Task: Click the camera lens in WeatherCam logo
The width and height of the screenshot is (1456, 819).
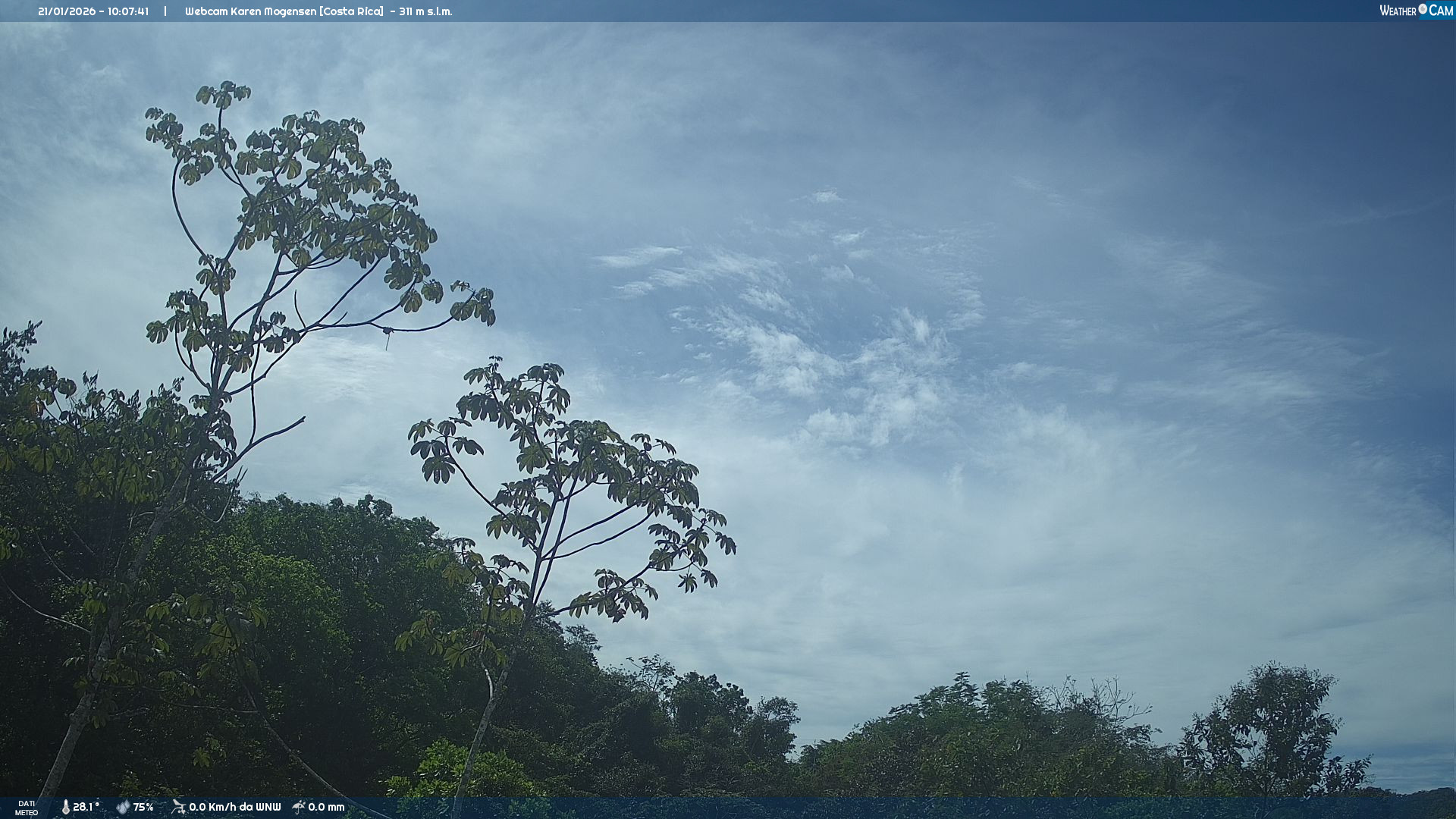Action: tap(1423, 9)
